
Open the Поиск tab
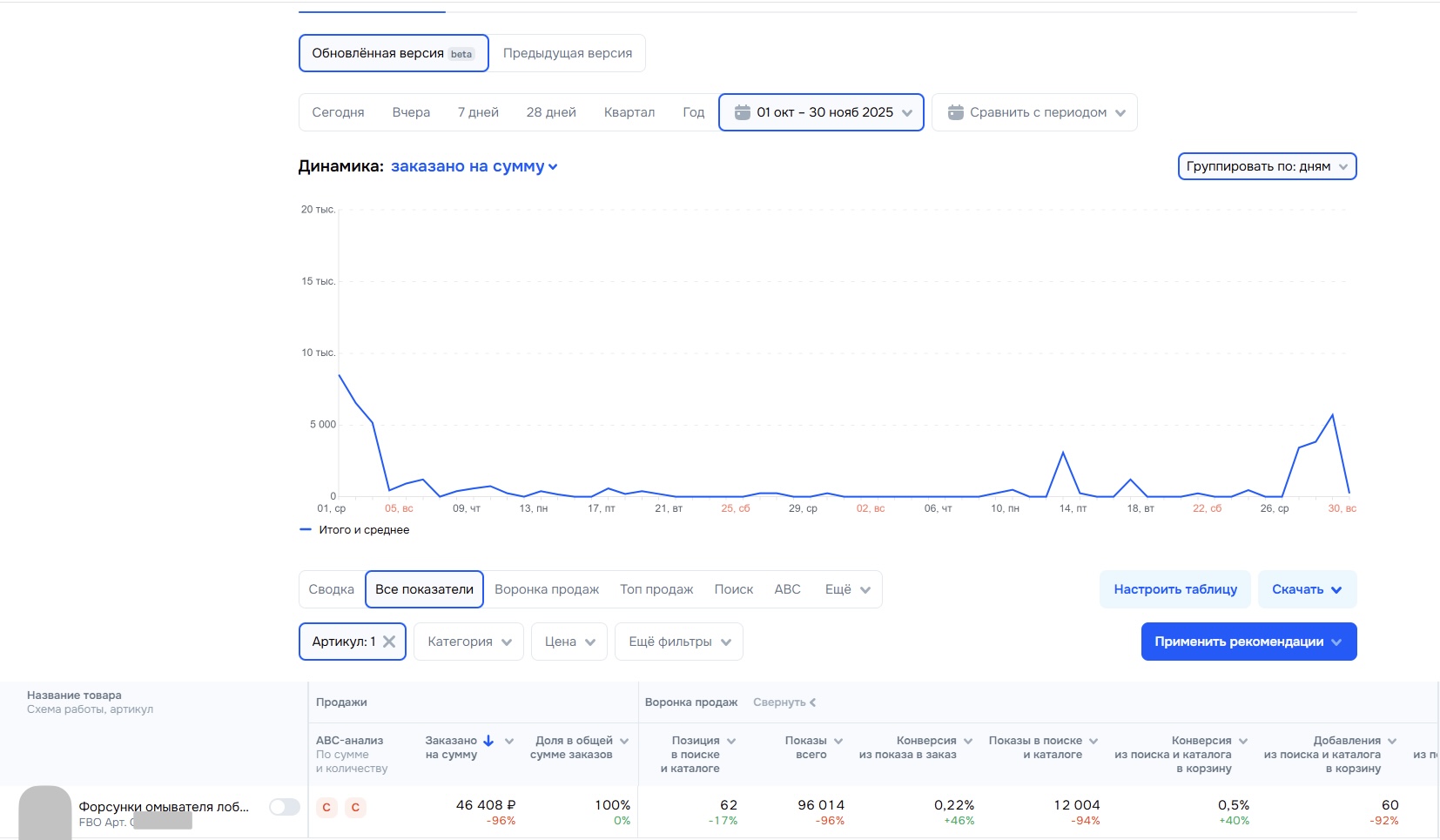click(733, 589)
